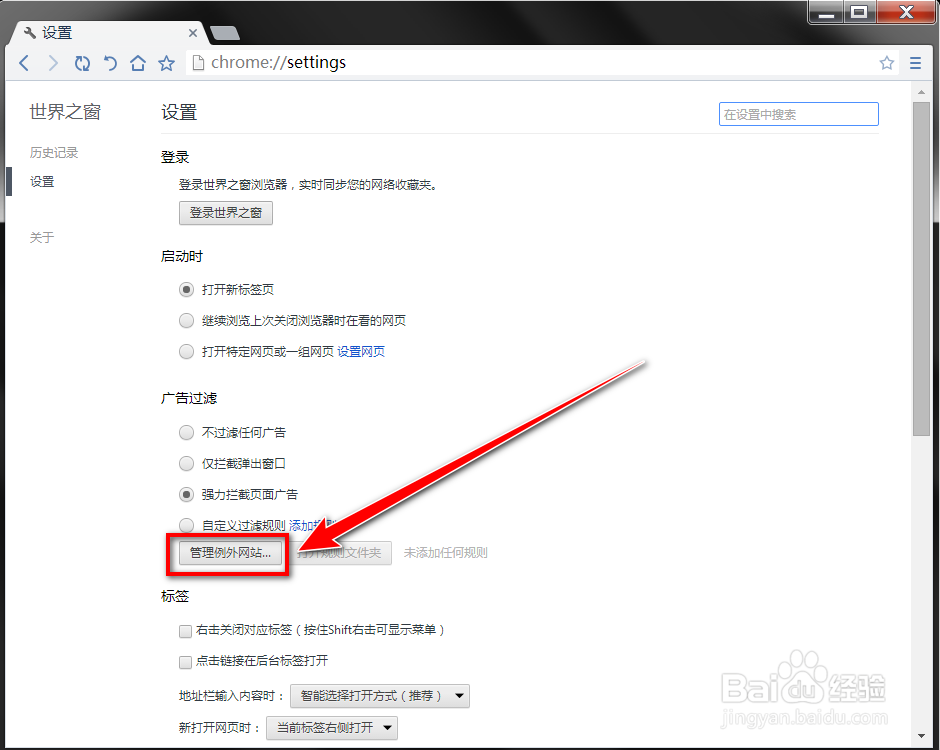Select the 设置 tab
The height and width of the screenshot is (750, 940).
(108, 32)
